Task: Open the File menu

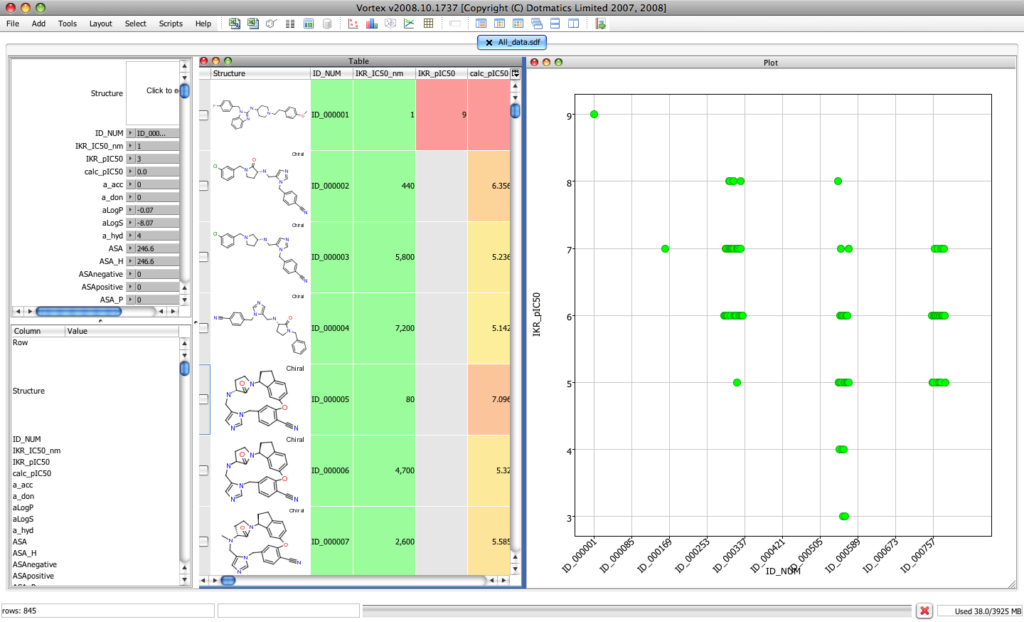Action: (12, 24)
